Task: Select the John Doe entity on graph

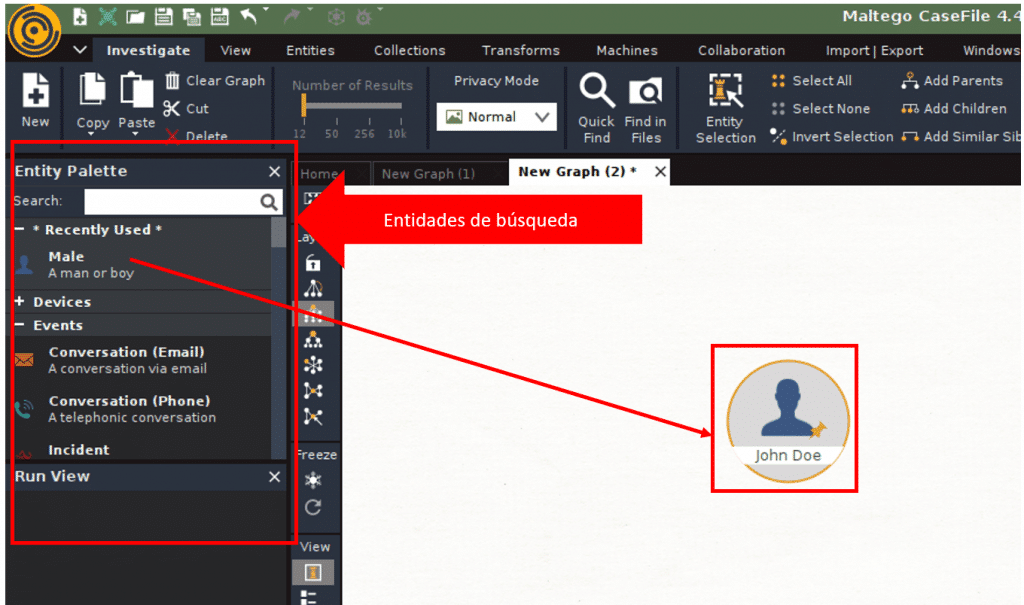Action: click(787, 421)
